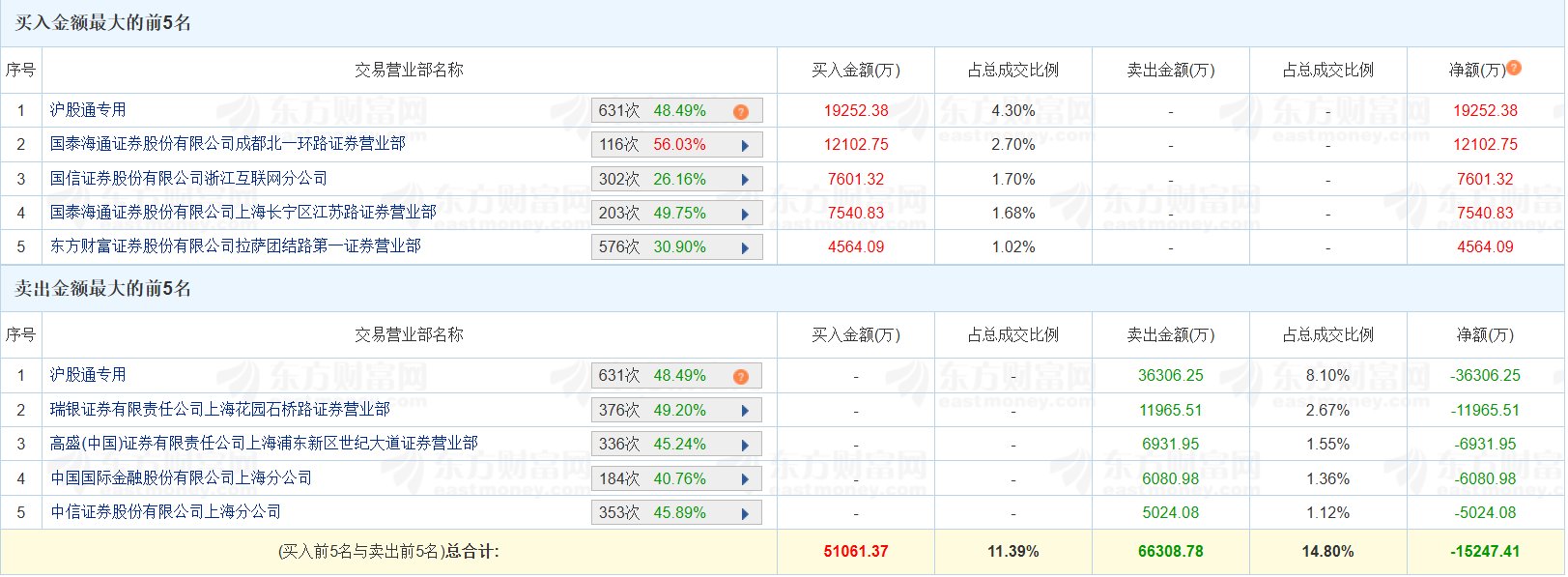Open 东方财富证券拉萨团结路第一证券营业部 link
The image size is (1568, 577).
click(x=236, y=246)
